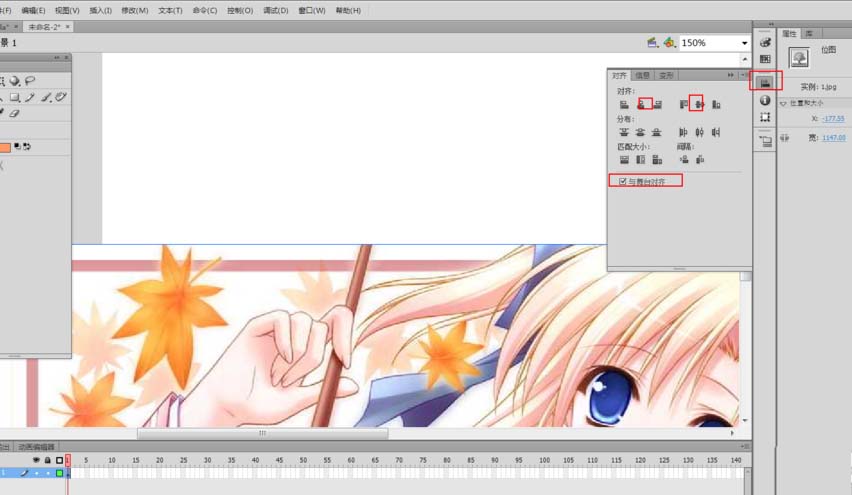Toggle layer 1 lock dot

tap(48, 473)
